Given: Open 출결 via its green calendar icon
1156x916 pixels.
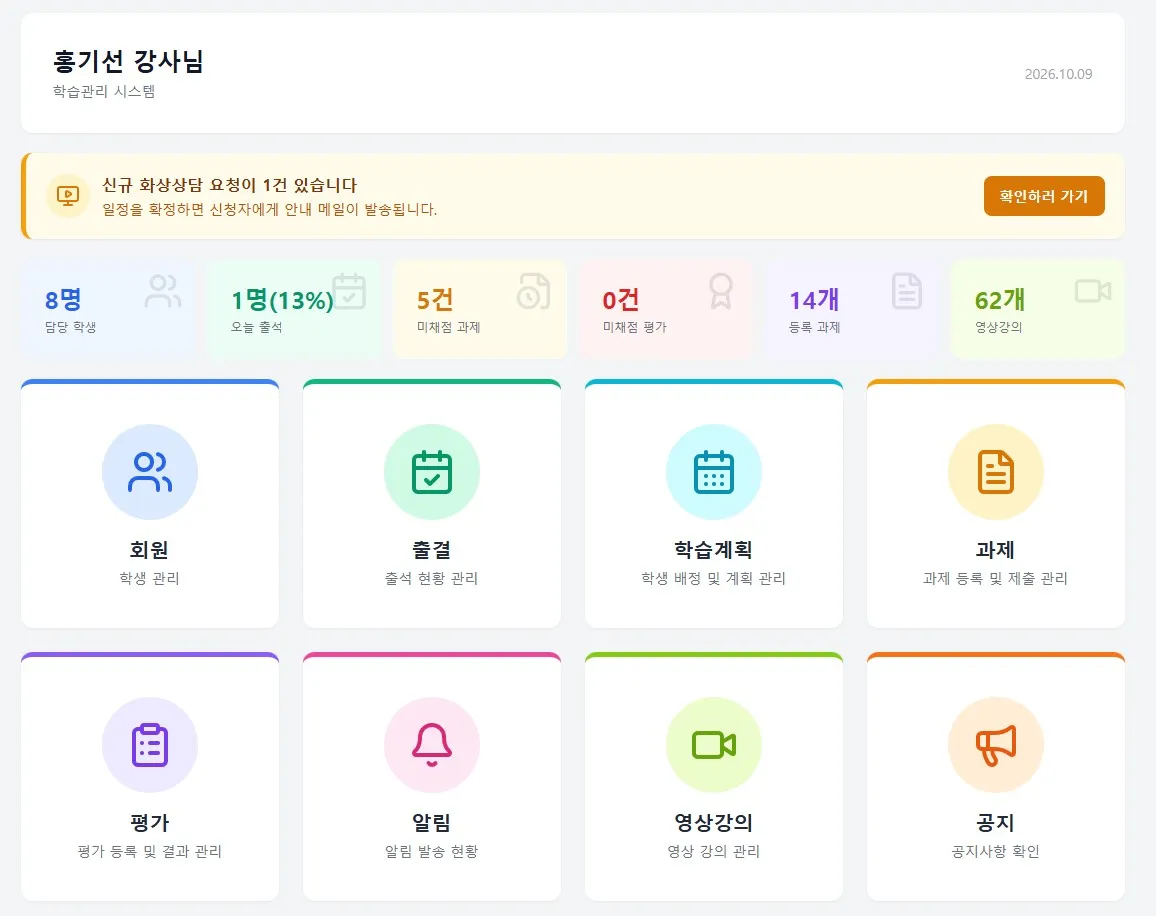Looking at the screenshot, I should point(432,472).
